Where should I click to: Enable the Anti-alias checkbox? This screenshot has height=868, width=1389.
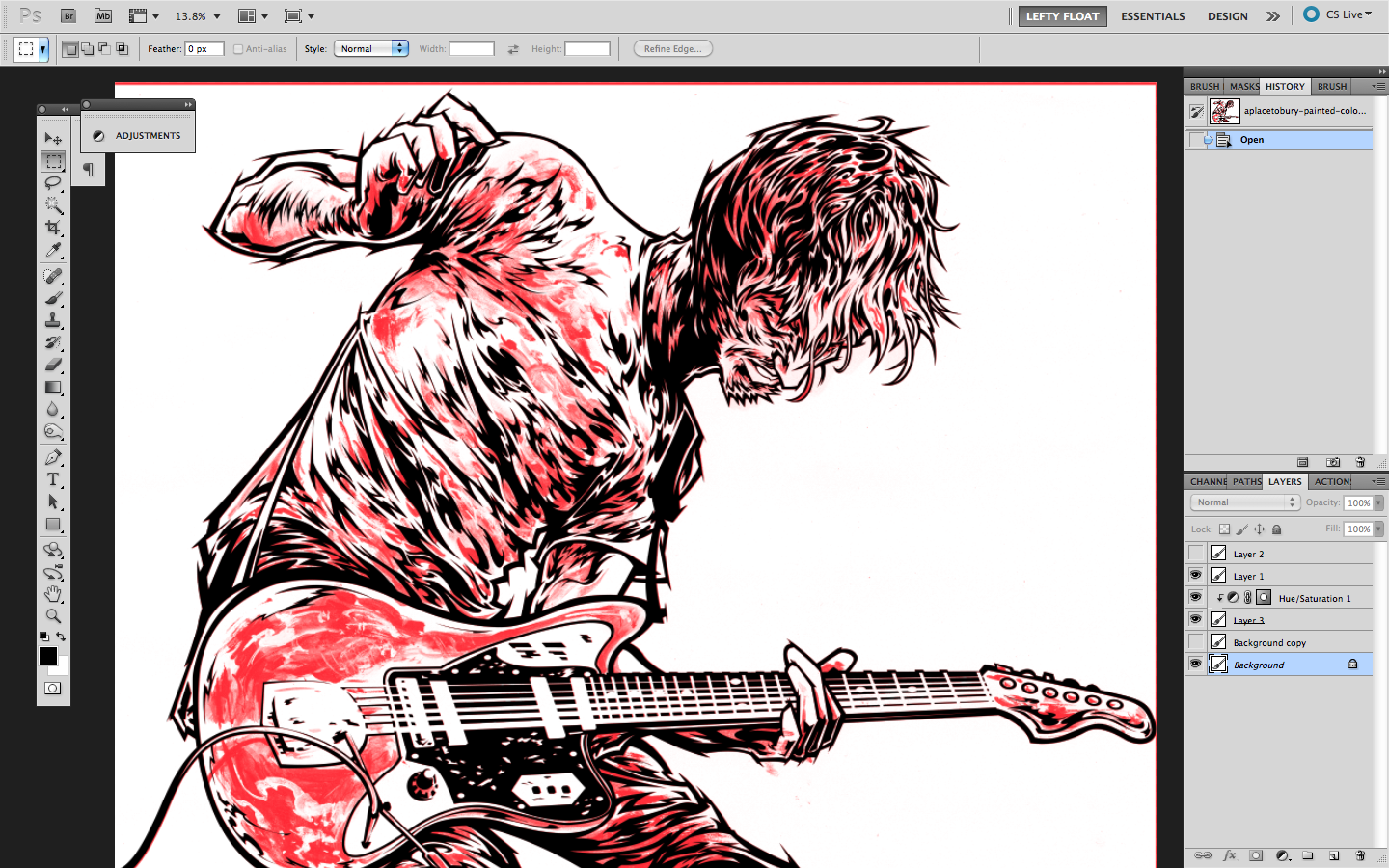click(238, 49)
